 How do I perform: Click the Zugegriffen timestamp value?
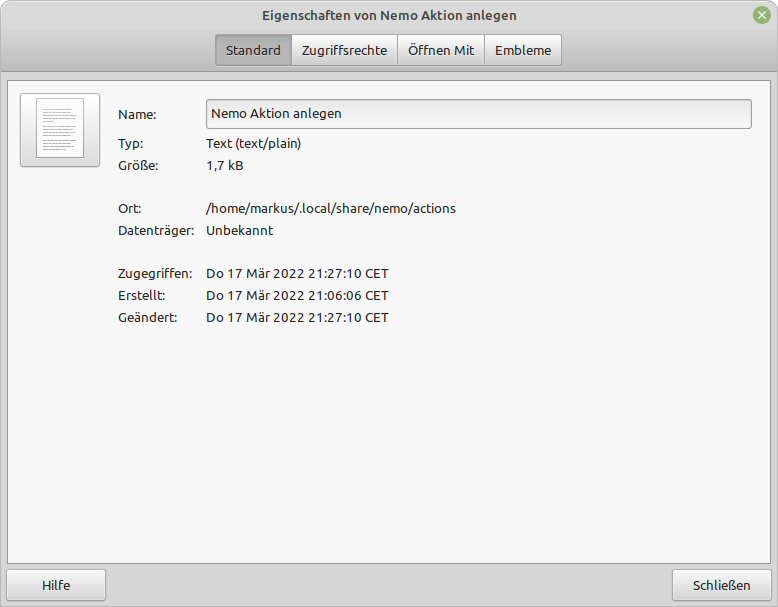coord(297,273)
